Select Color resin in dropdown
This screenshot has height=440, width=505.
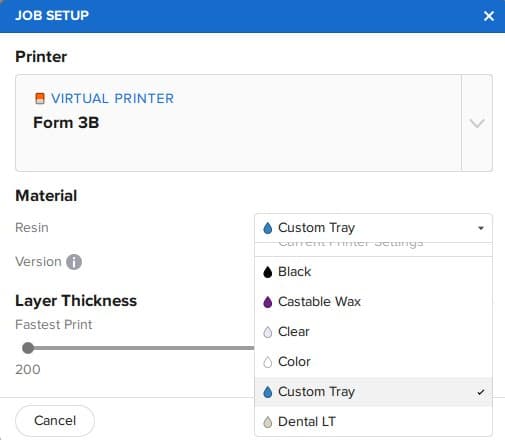(x=373, y=362)
